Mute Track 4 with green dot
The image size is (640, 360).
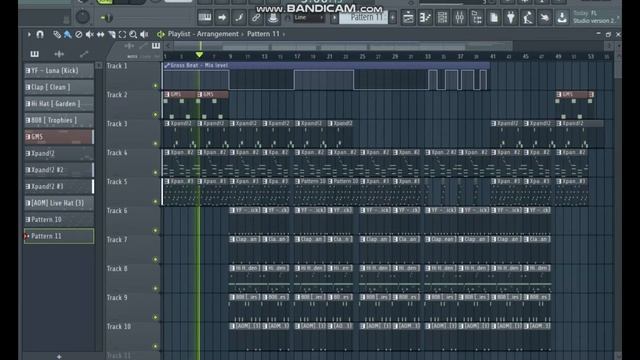pos(155,173)
